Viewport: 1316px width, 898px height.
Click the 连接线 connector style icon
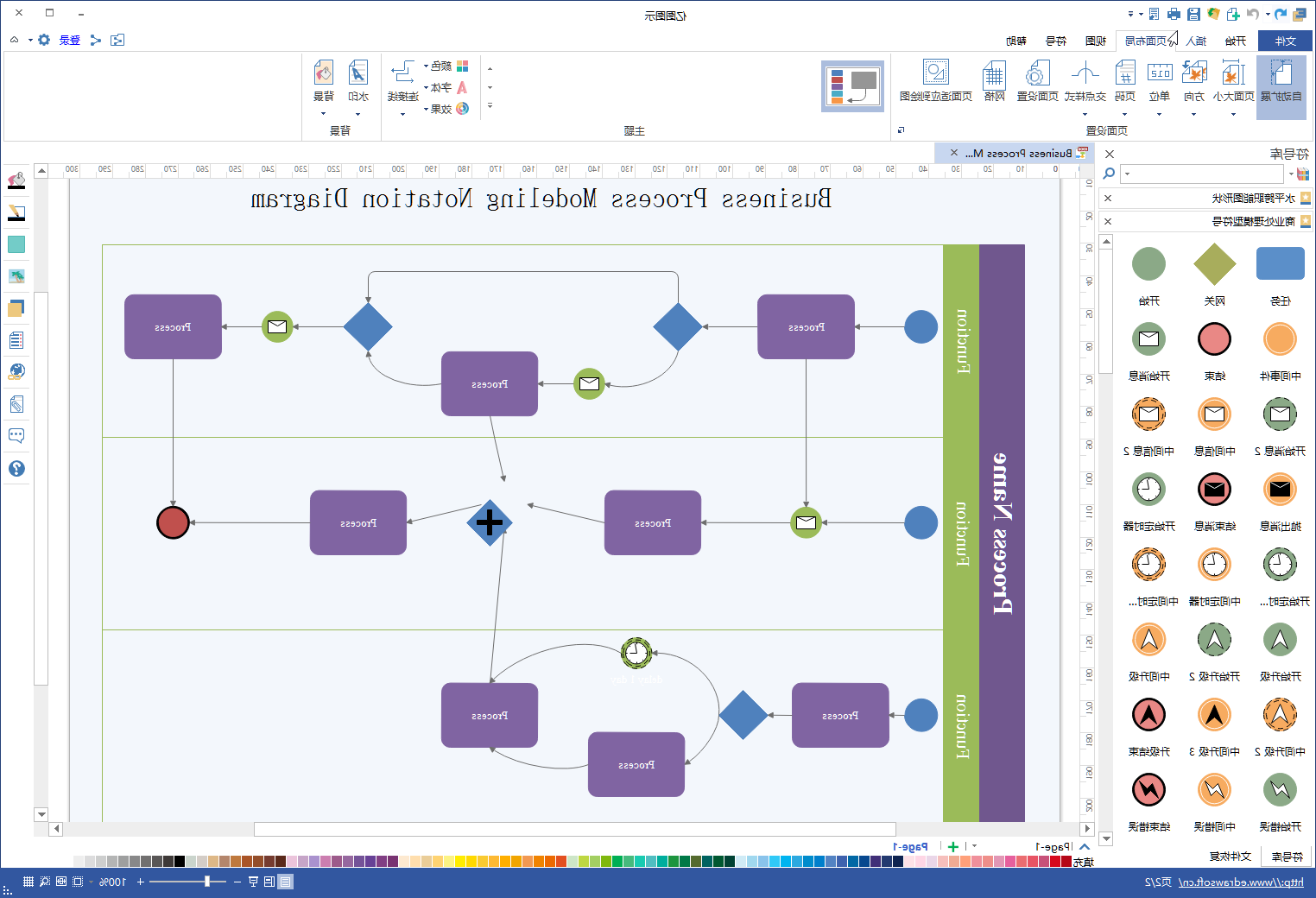pyautogui.click(x=403, y=73)
